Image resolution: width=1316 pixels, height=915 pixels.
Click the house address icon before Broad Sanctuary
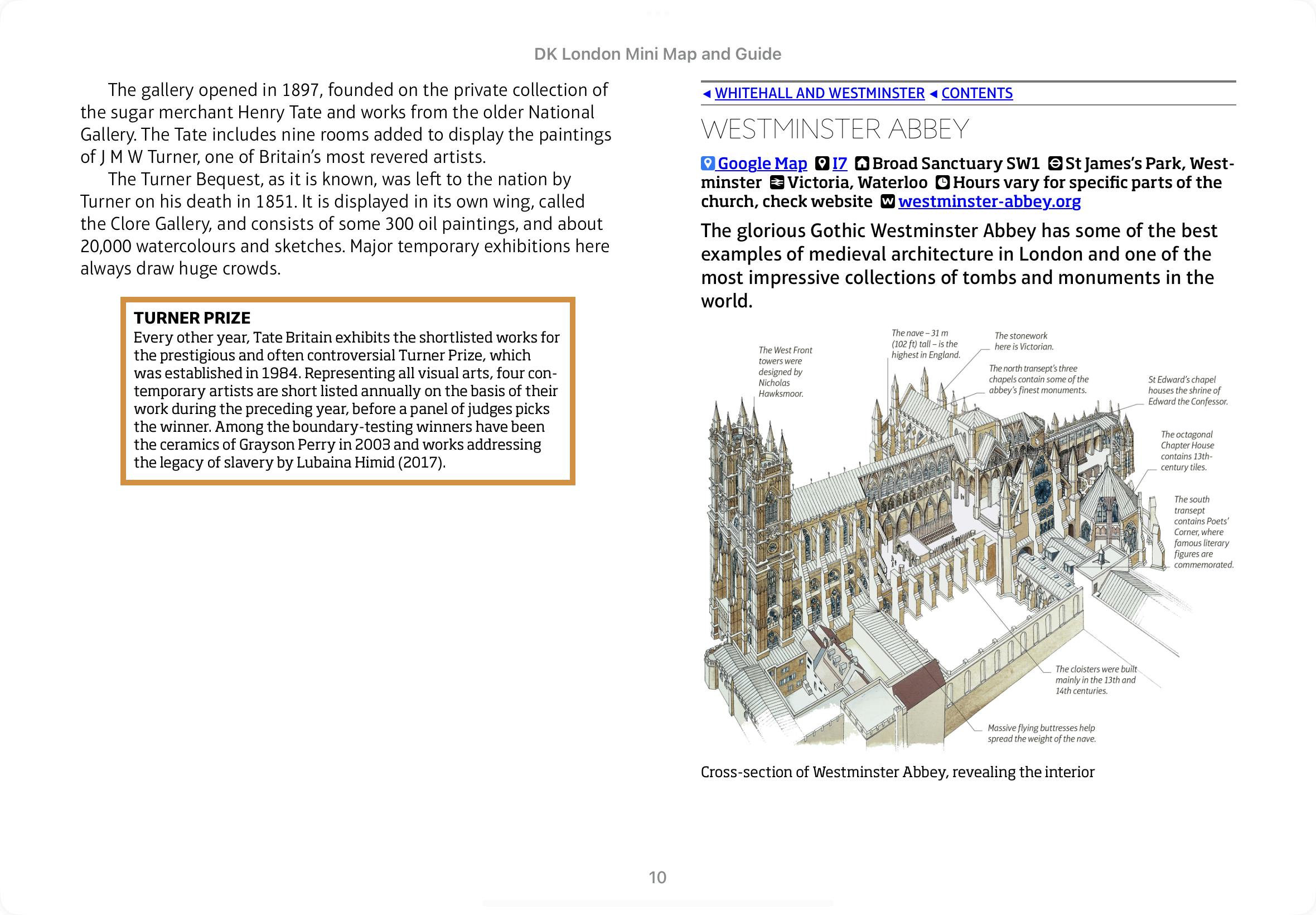(x=862, y=163)
